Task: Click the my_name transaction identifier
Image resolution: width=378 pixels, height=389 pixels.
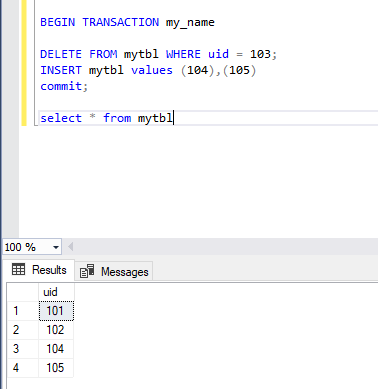Action: pyautogui.click(x=190, y=23)
